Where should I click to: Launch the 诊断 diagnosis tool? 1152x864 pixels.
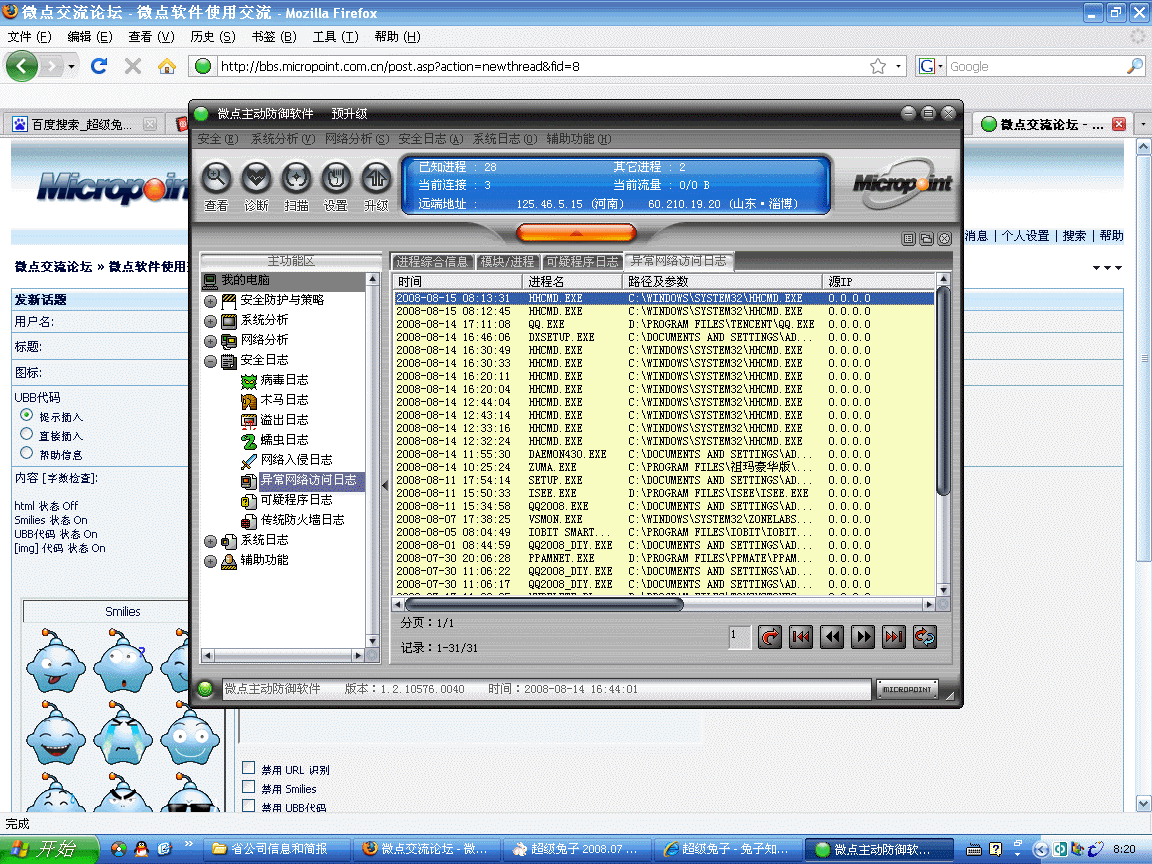point(256,179)
